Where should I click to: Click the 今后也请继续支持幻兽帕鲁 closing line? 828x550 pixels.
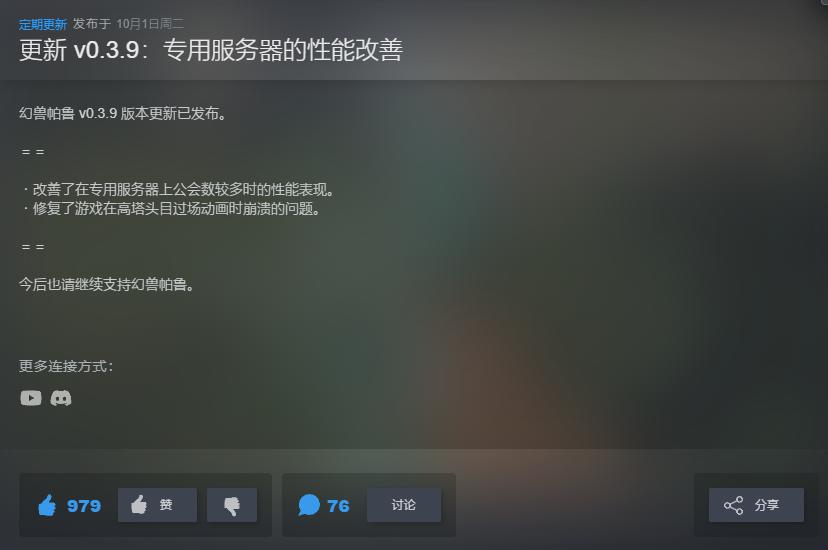coord(107,285)
